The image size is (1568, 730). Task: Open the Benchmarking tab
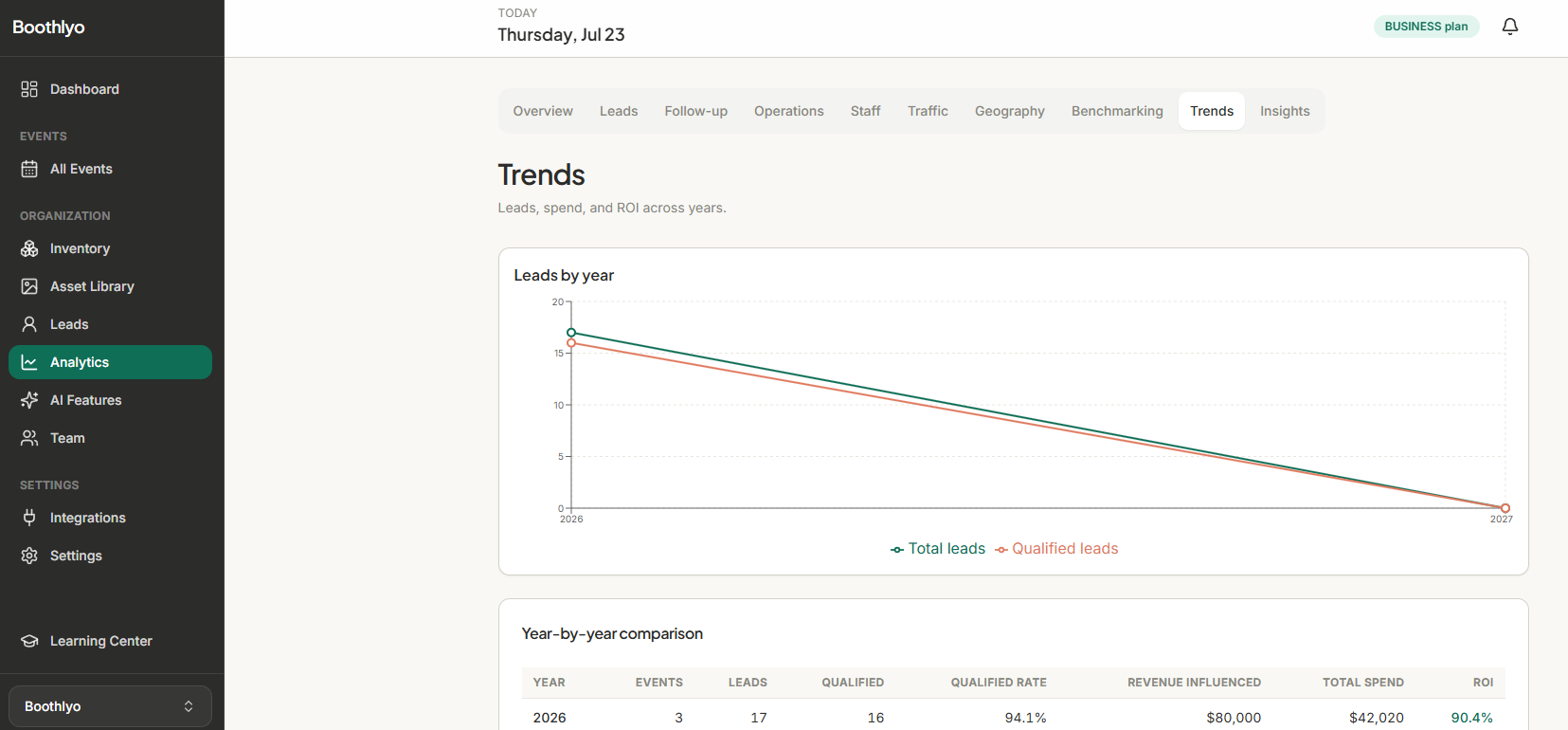[1117, 111]
